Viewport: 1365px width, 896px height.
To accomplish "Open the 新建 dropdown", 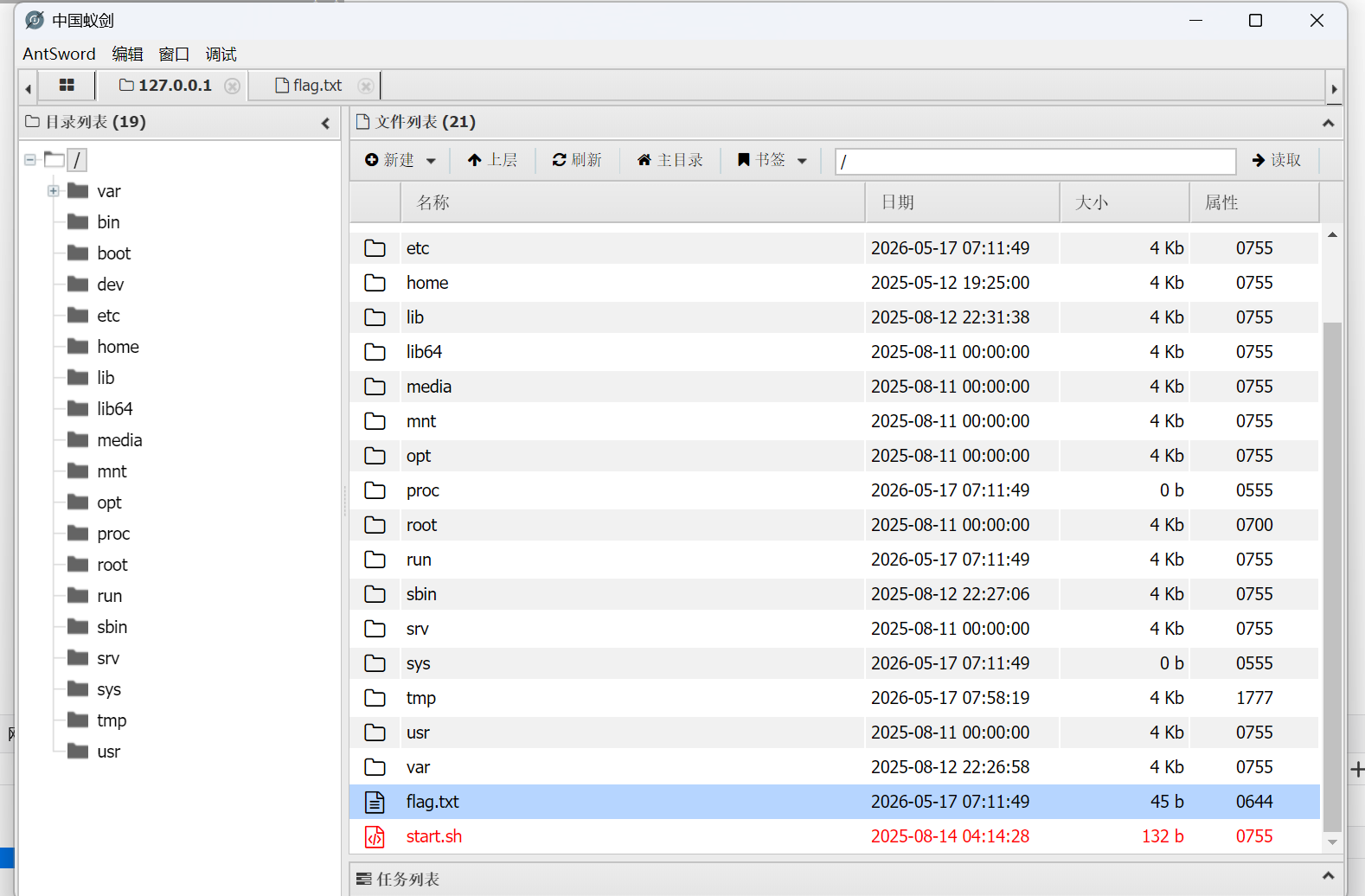I will tap(401, 160).
